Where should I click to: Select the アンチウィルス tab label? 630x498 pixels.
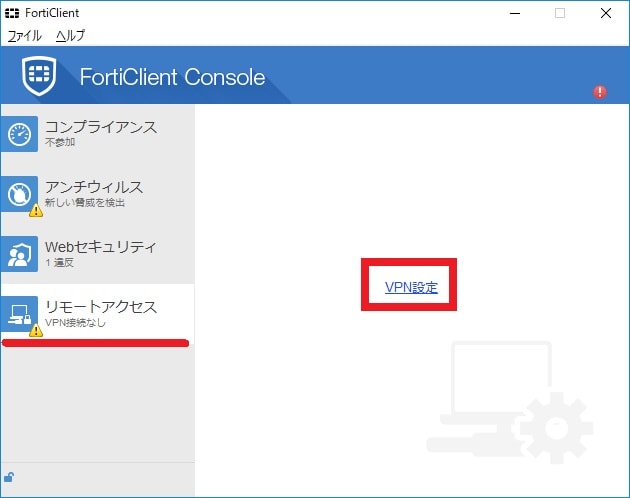(x=94, y=187)
